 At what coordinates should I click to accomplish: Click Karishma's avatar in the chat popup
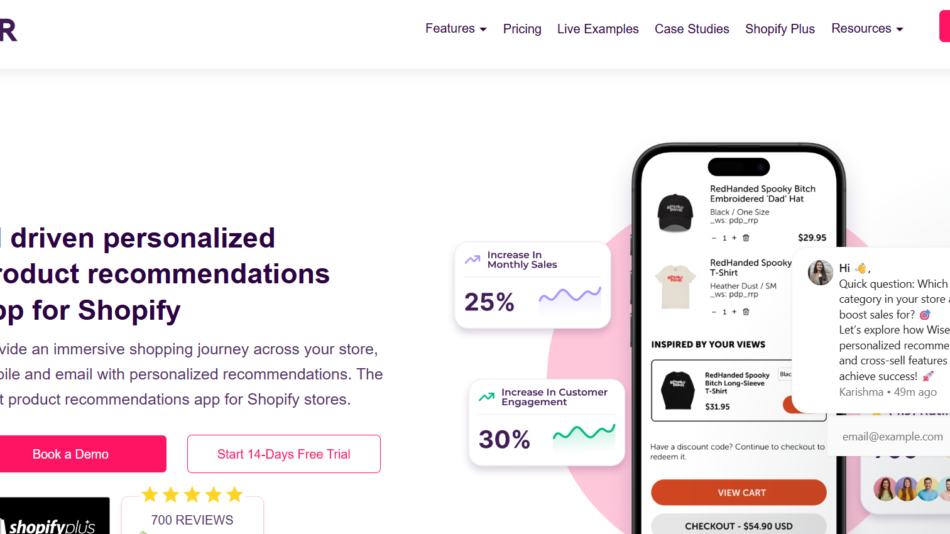820,273
